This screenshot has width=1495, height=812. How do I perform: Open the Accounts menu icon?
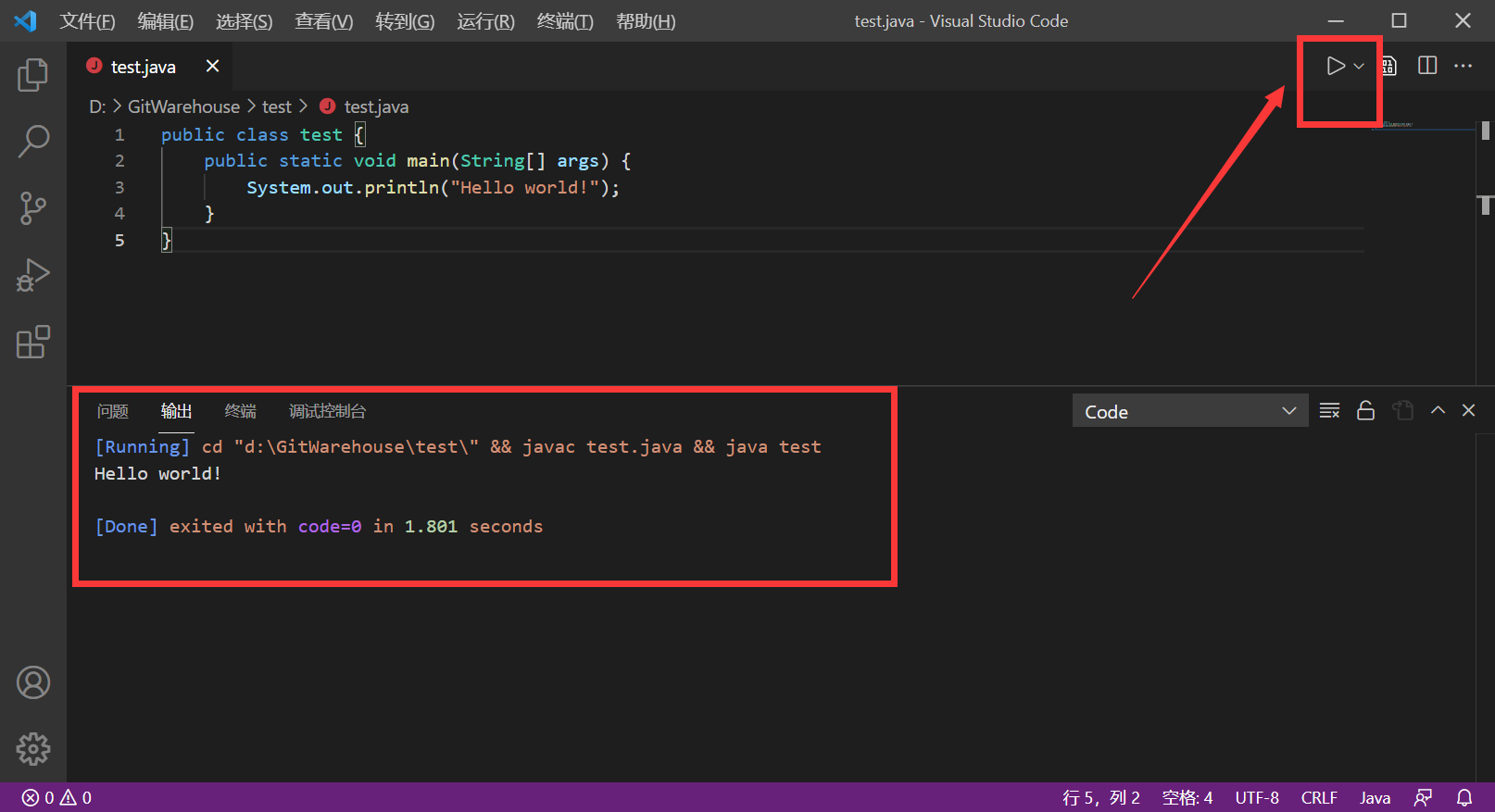tap(32, 682)
